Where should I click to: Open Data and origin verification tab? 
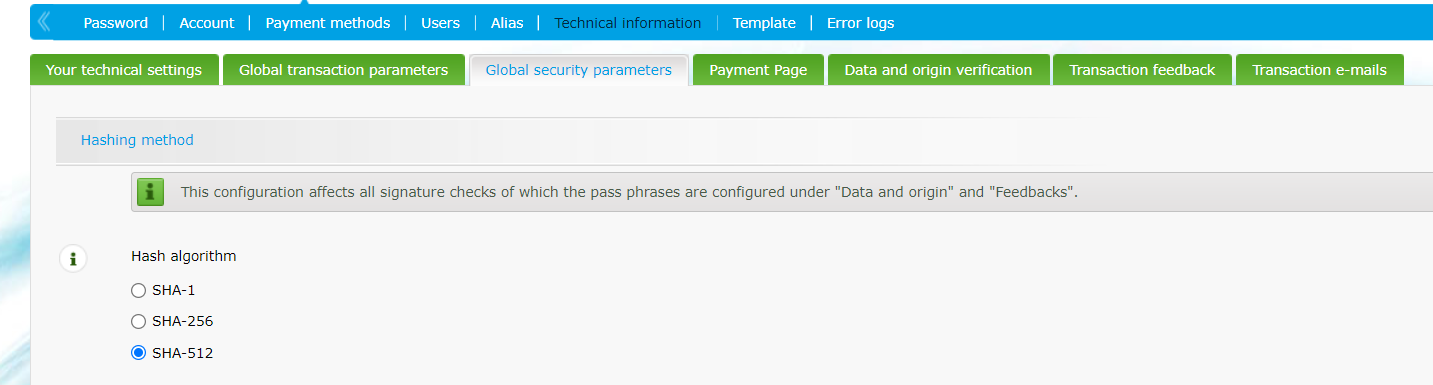[x=938, y=70]
